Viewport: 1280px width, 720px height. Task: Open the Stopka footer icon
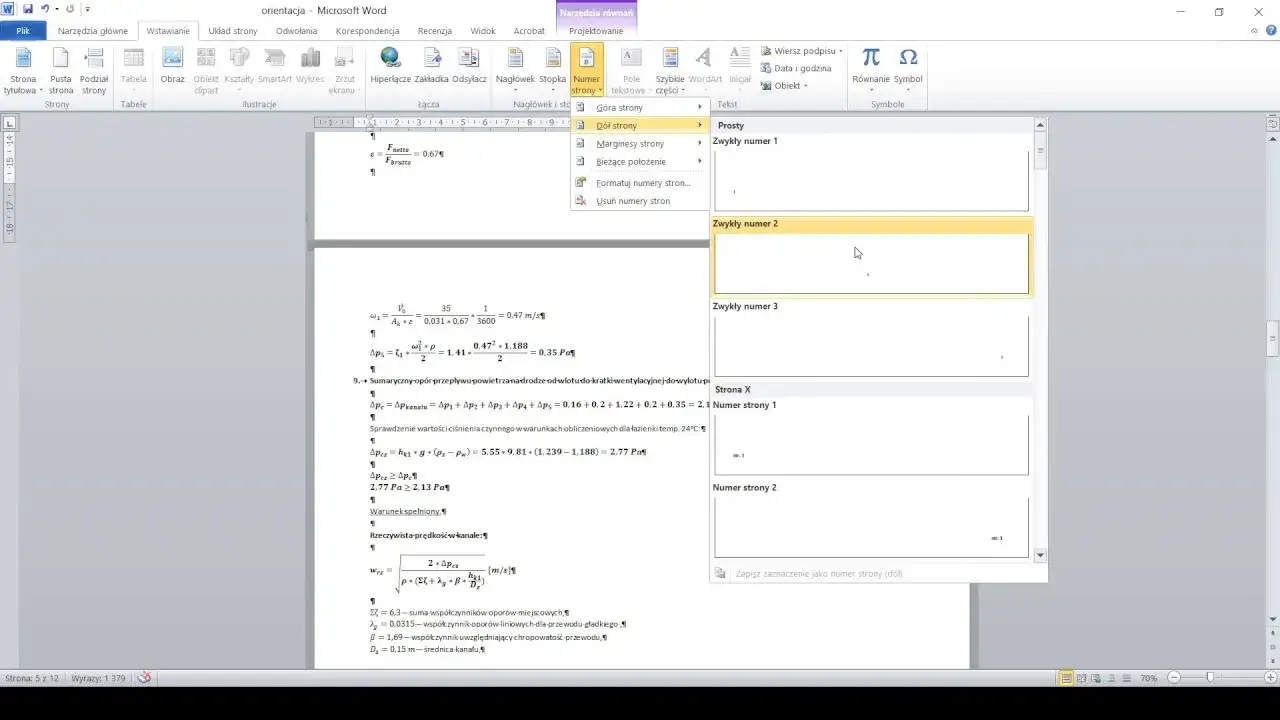click(553, 65)
